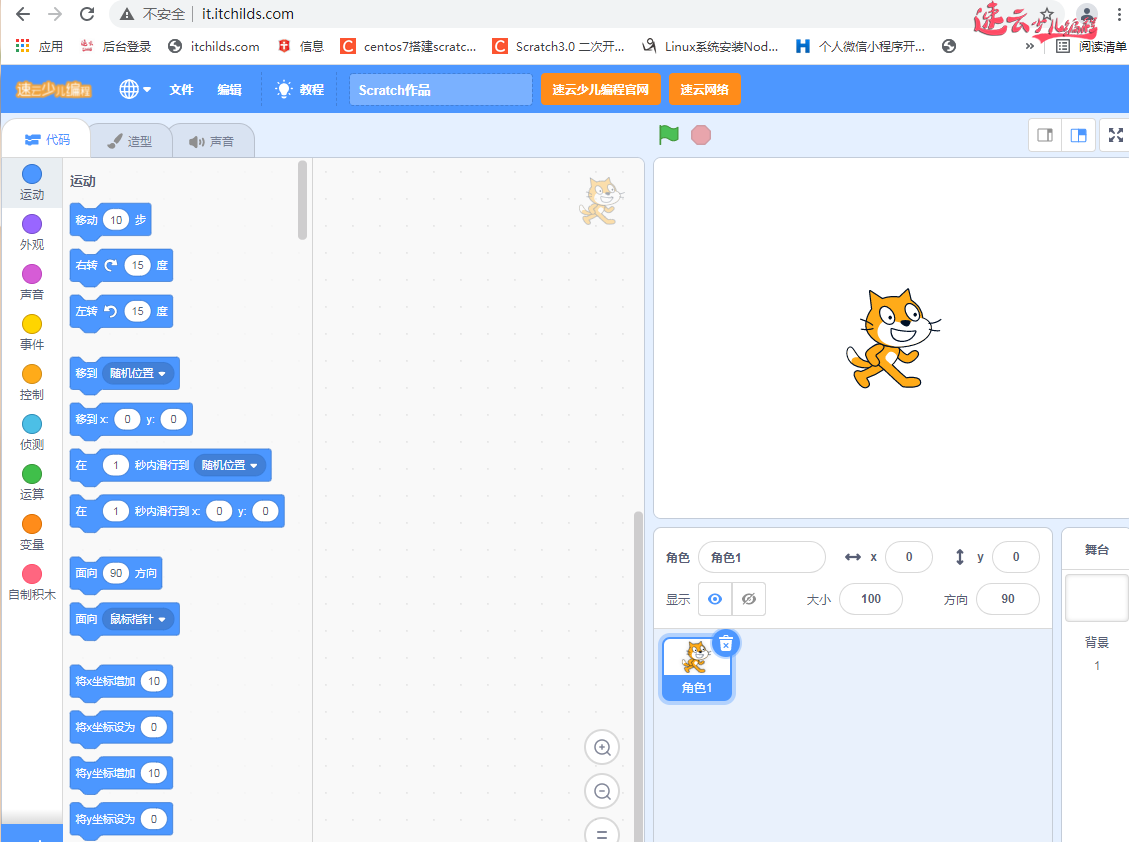
Task: Click the browser address bar URL
Action: pyautogui.click(x=248, y=14)
